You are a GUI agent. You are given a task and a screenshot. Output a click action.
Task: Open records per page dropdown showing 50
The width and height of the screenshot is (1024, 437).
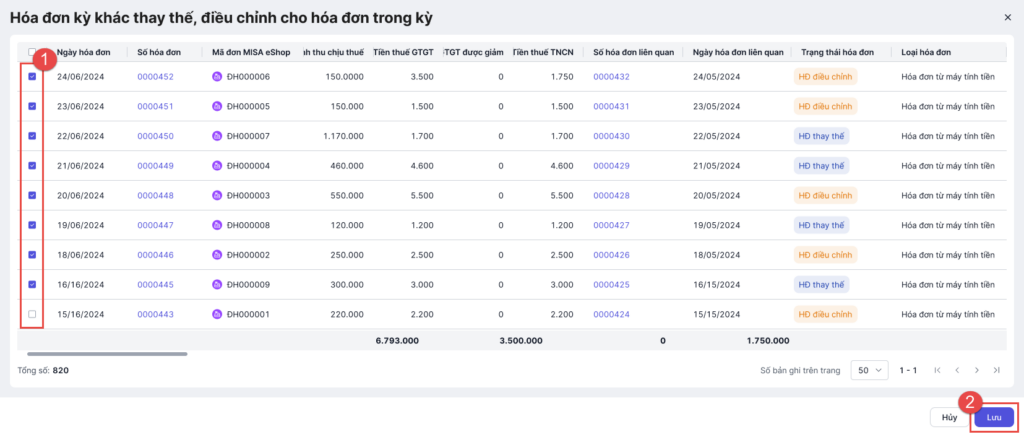(868, 370)
